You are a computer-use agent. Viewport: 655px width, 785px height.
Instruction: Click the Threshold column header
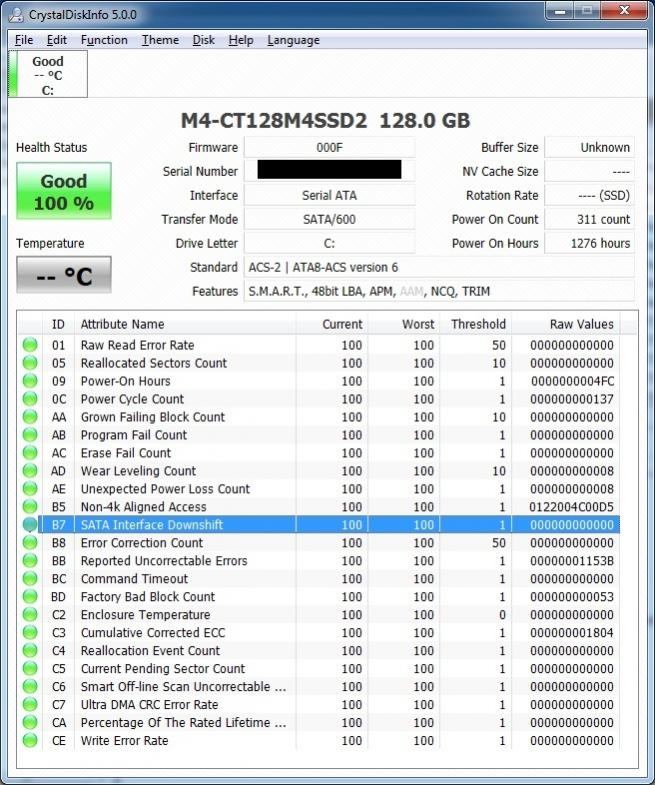475,324
